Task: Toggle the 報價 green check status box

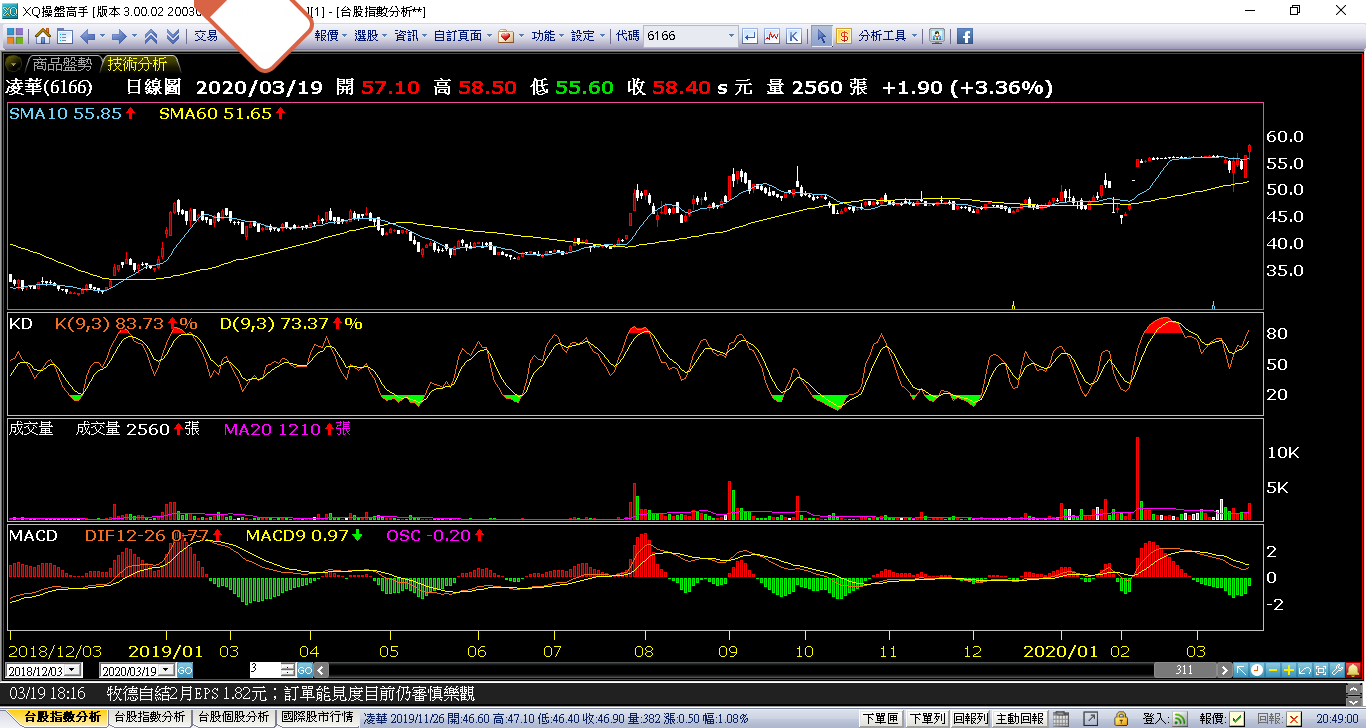Action: tap(1237, 718)
